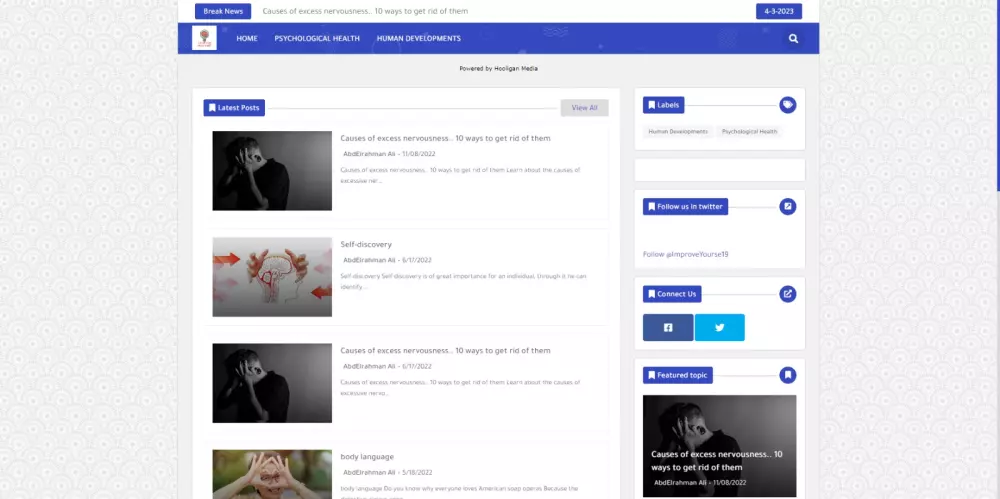Click the 4-3-2023 date badge

tap(779, 11)
